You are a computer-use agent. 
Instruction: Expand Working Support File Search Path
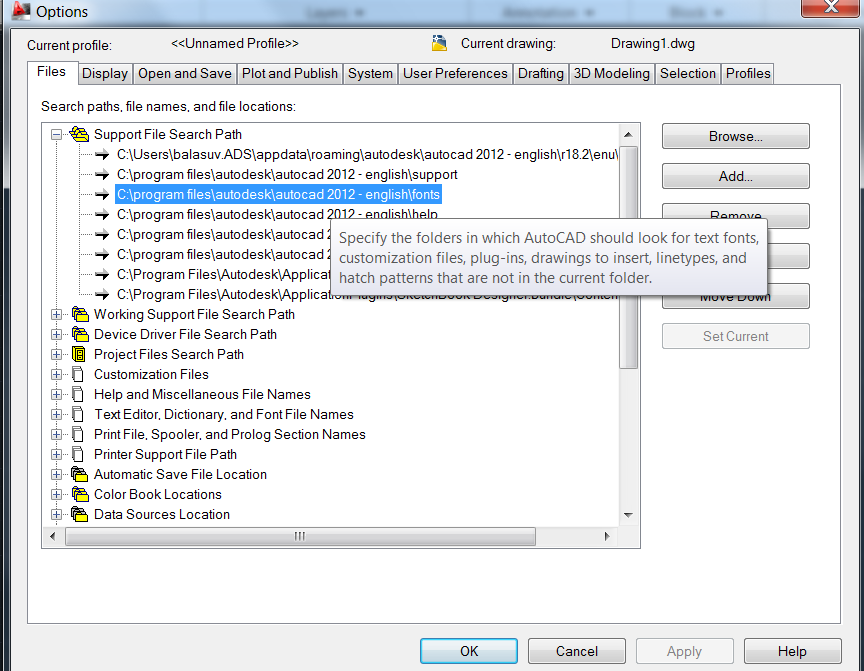(56, 315)
